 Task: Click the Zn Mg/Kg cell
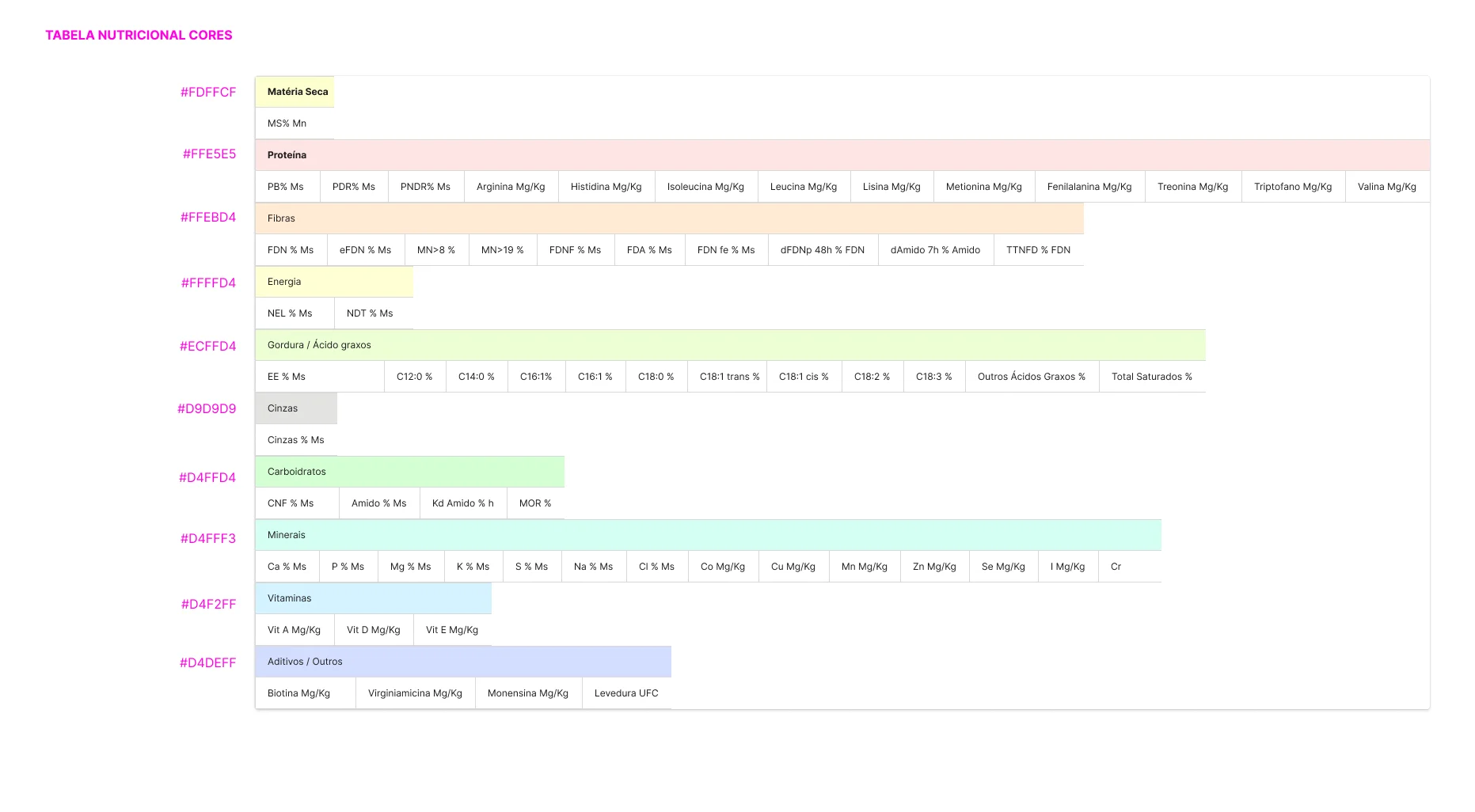coord(934,567)
